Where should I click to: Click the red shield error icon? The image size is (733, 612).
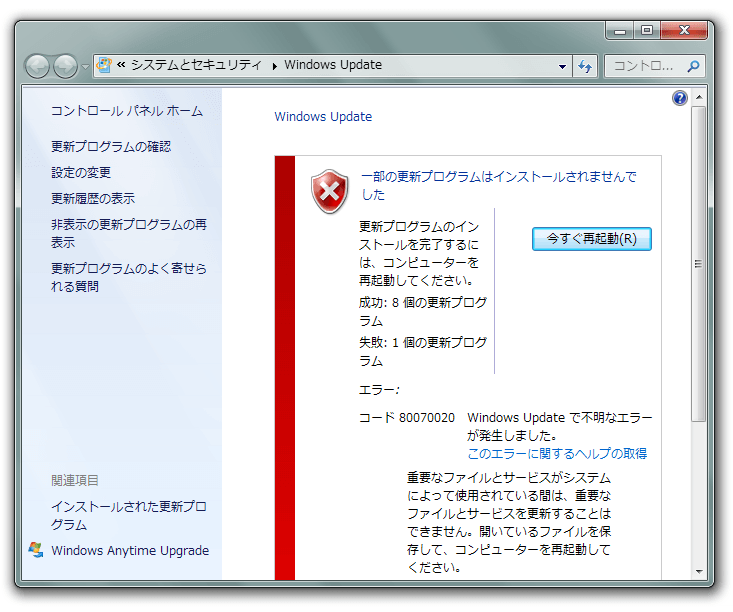[330, 191]
